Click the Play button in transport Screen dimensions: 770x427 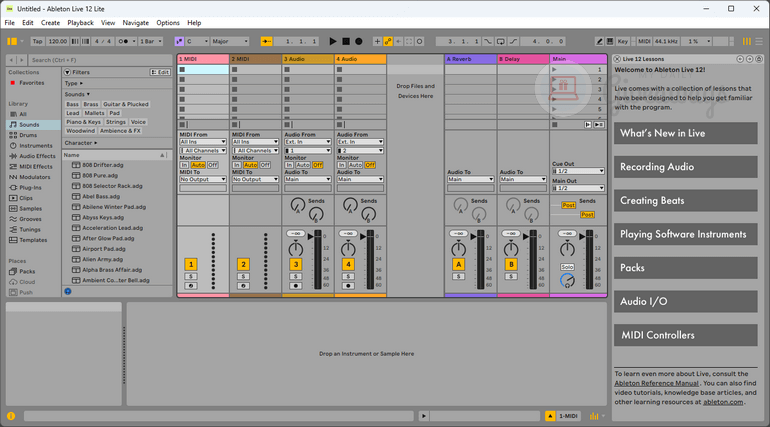333,41
